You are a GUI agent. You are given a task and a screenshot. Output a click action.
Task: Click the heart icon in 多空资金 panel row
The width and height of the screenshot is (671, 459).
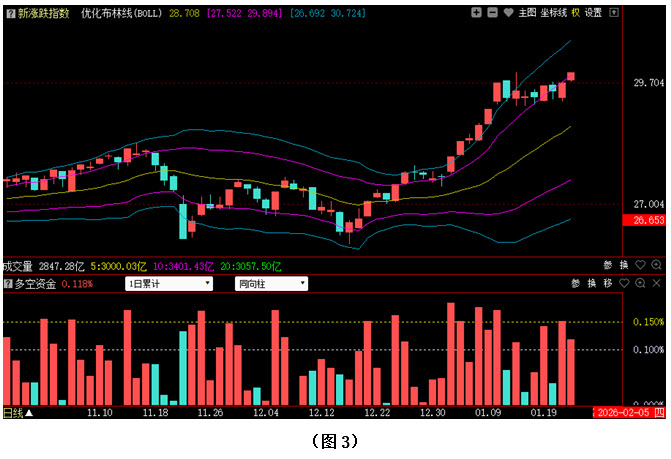(622, 284)
